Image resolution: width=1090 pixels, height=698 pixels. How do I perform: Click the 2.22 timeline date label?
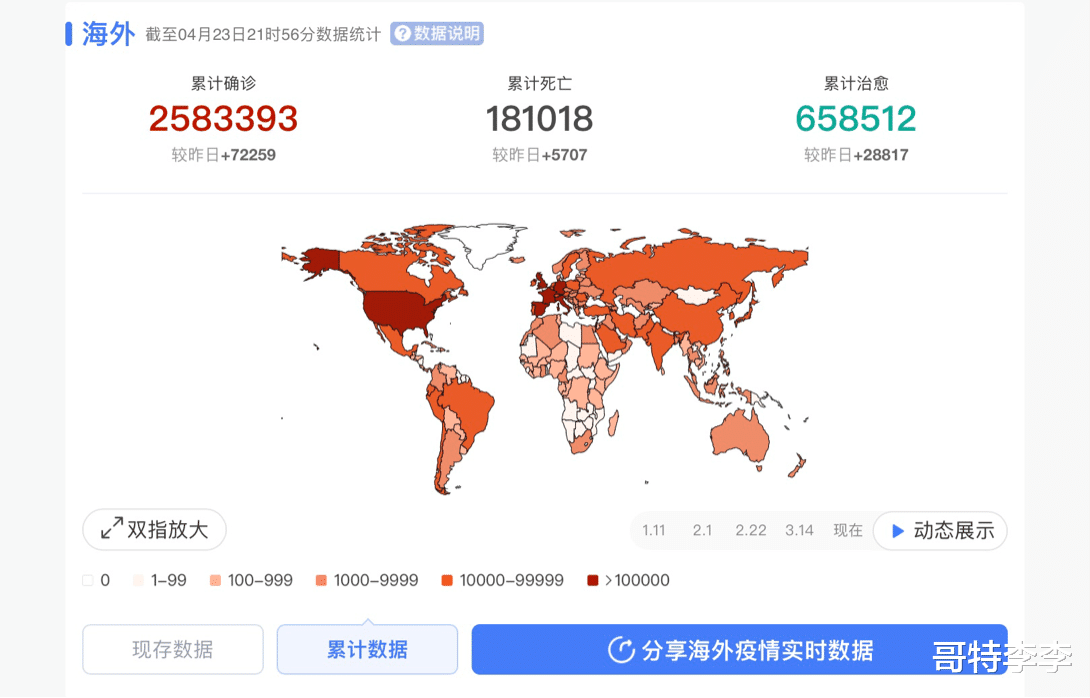[751, 530]
